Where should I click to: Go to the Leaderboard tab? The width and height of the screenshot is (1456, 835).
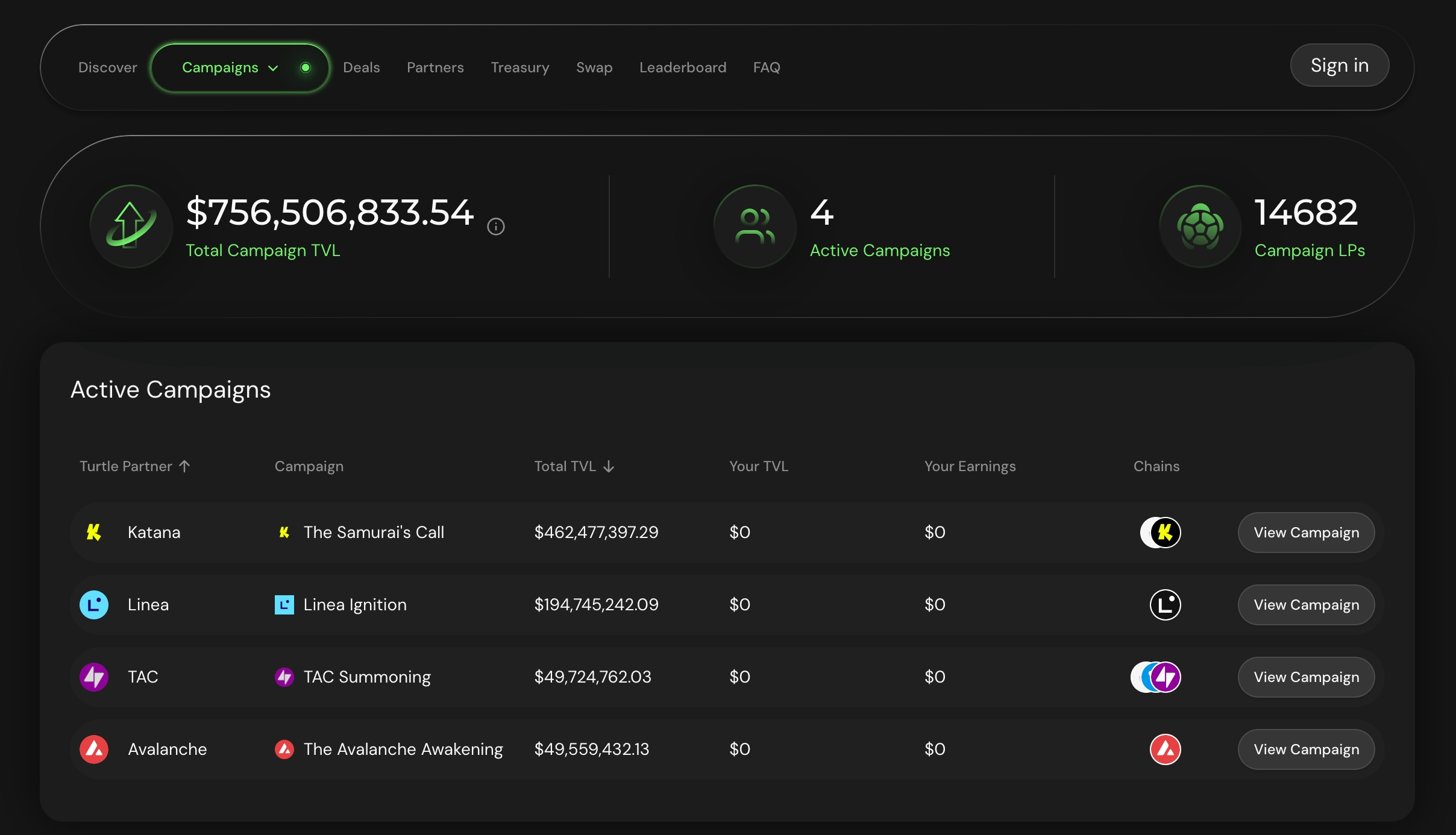click(682, 67)
